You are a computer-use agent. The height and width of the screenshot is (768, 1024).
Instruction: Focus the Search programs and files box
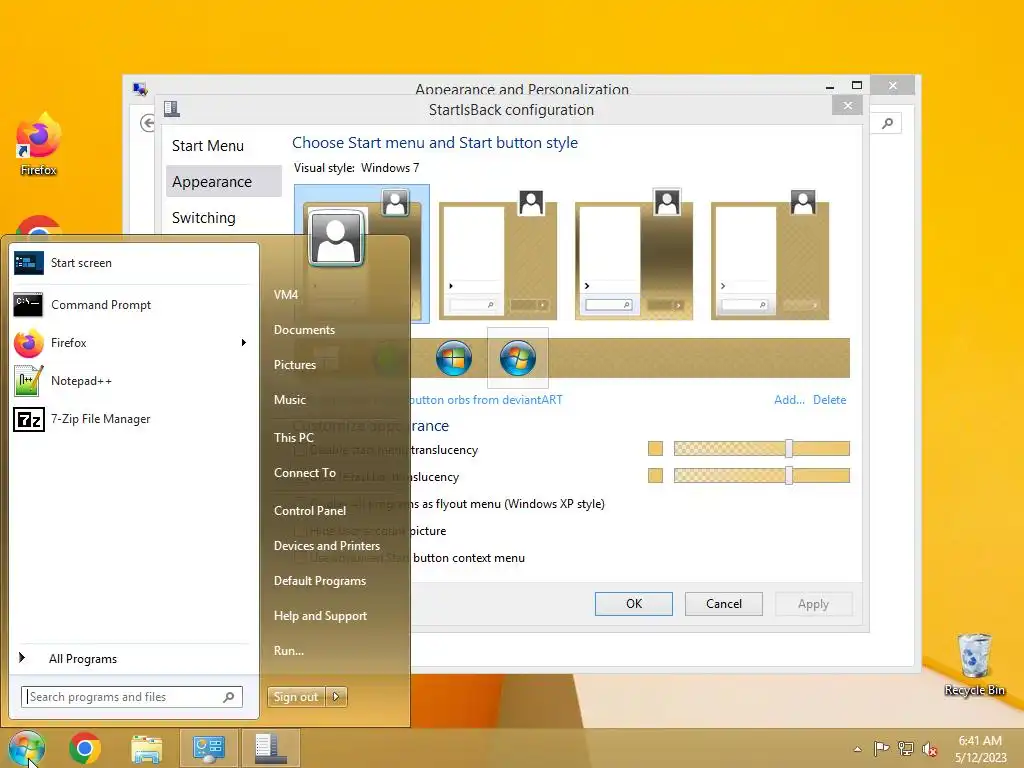pyautogui.click(x=132, y=697)
